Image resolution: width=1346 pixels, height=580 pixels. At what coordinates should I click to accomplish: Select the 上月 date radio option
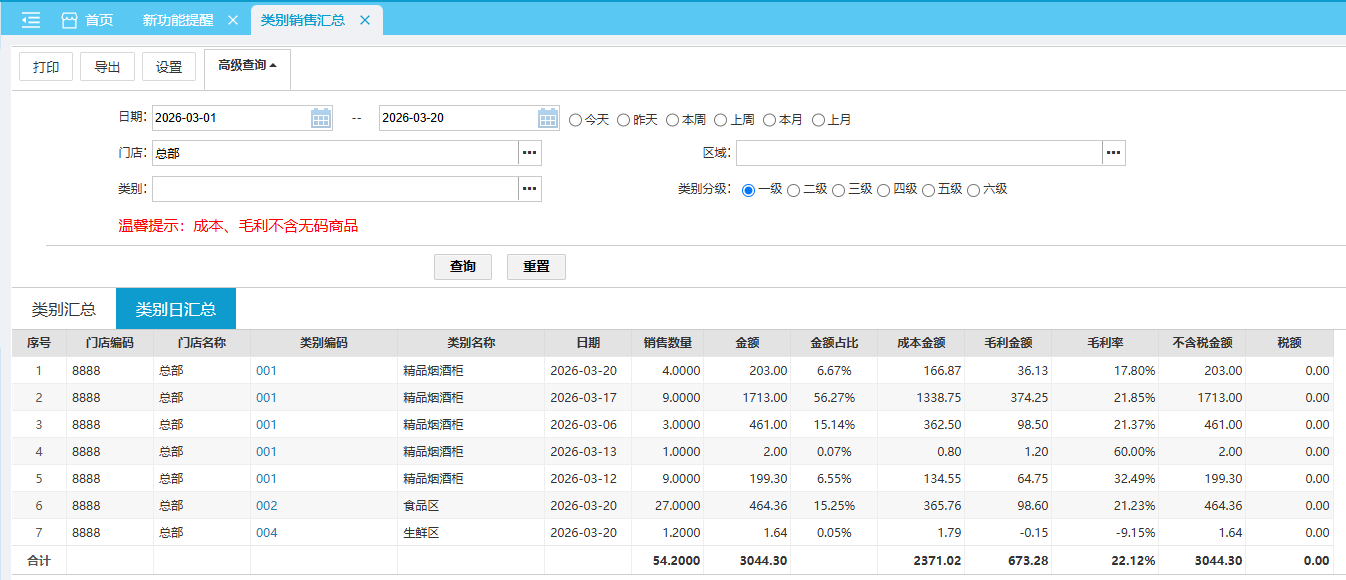(819, 120)
